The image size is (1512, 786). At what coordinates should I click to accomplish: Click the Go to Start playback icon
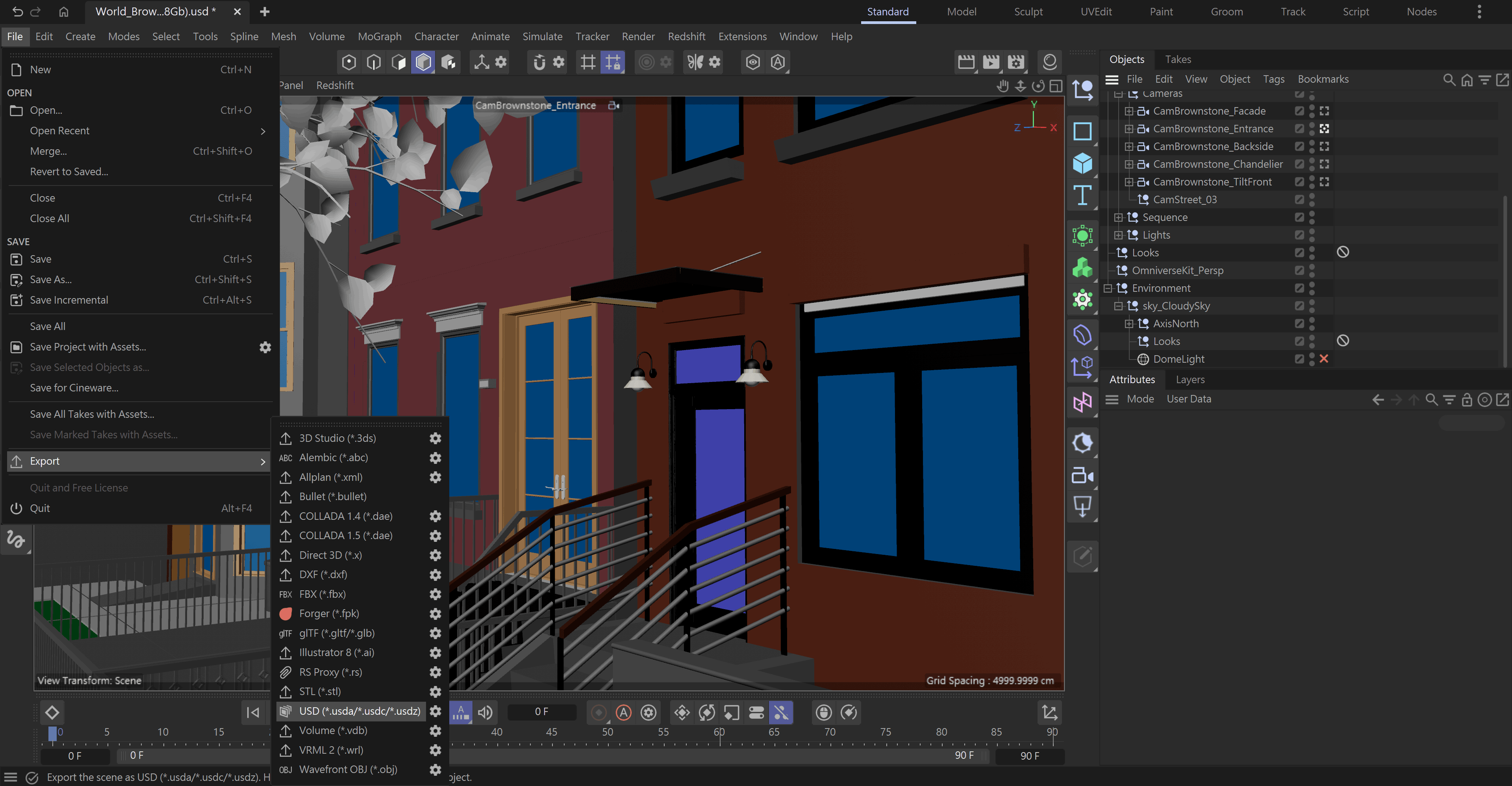pos(253,712)
